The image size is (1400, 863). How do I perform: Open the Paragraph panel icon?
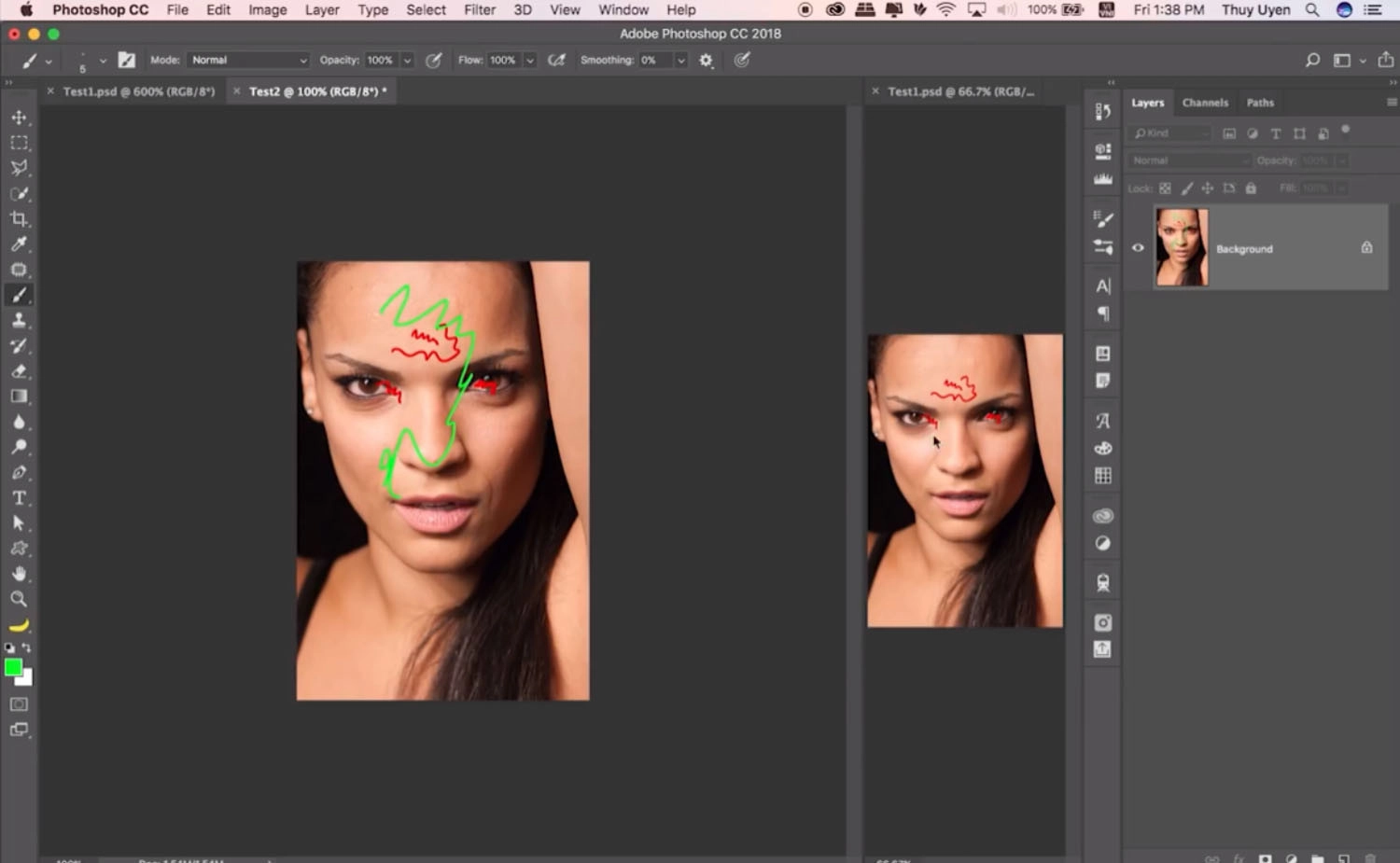pyautogui.click(x=1103, y=313)
